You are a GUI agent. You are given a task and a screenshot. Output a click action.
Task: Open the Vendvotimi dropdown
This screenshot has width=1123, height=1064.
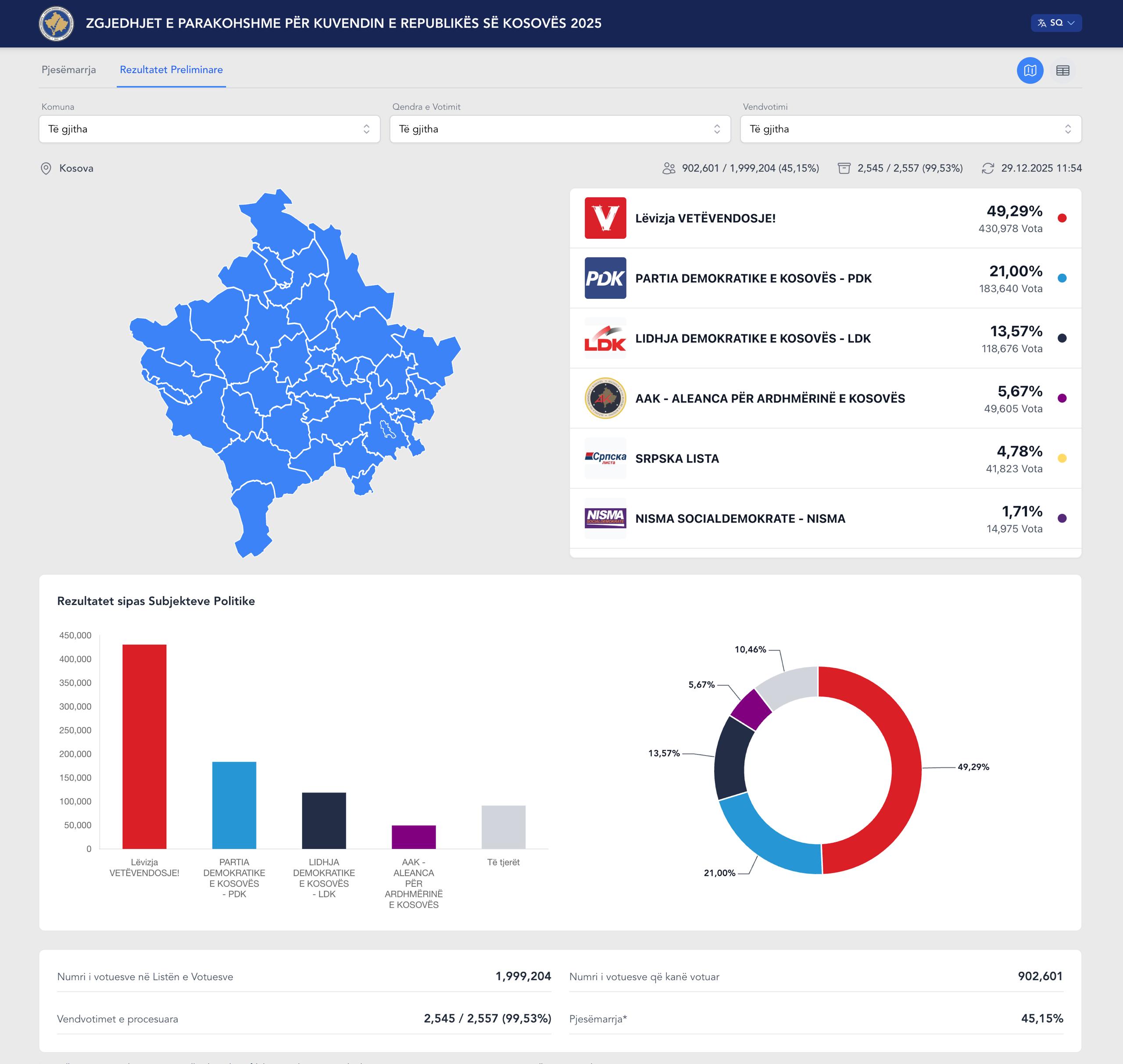910,129
